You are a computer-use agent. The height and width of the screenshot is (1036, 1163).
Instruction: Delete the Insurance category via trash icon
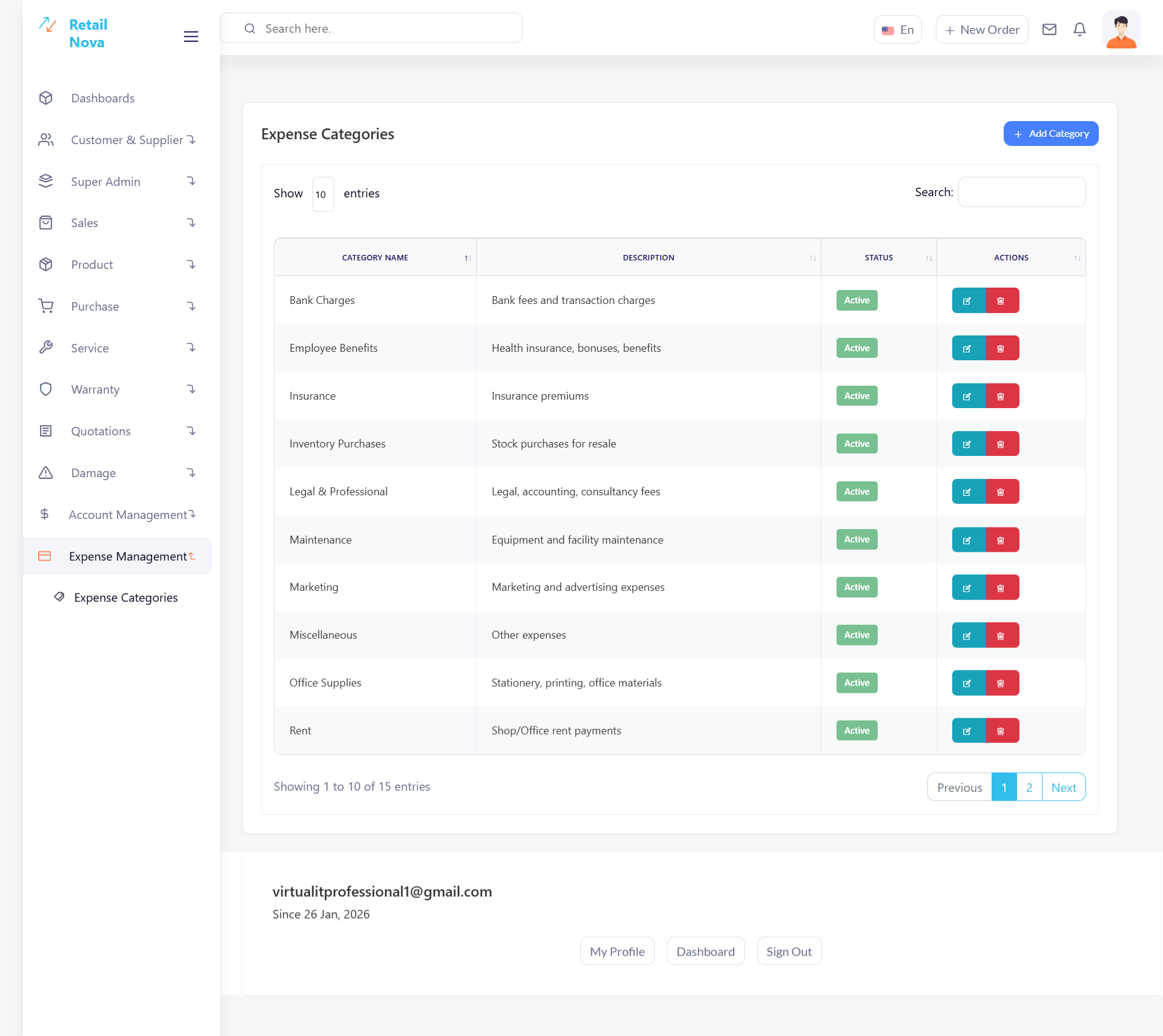tap(1001, 396)
